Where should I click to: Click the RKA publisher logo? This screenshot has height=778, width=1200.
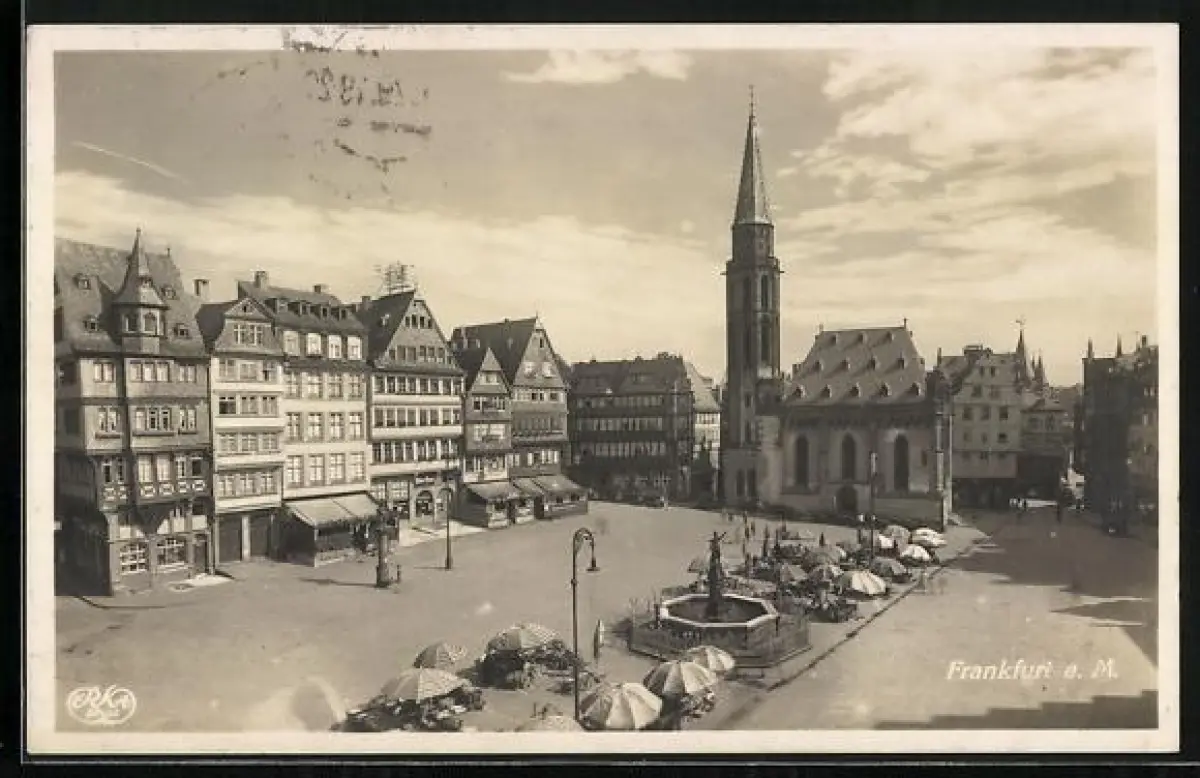point(101,704)
